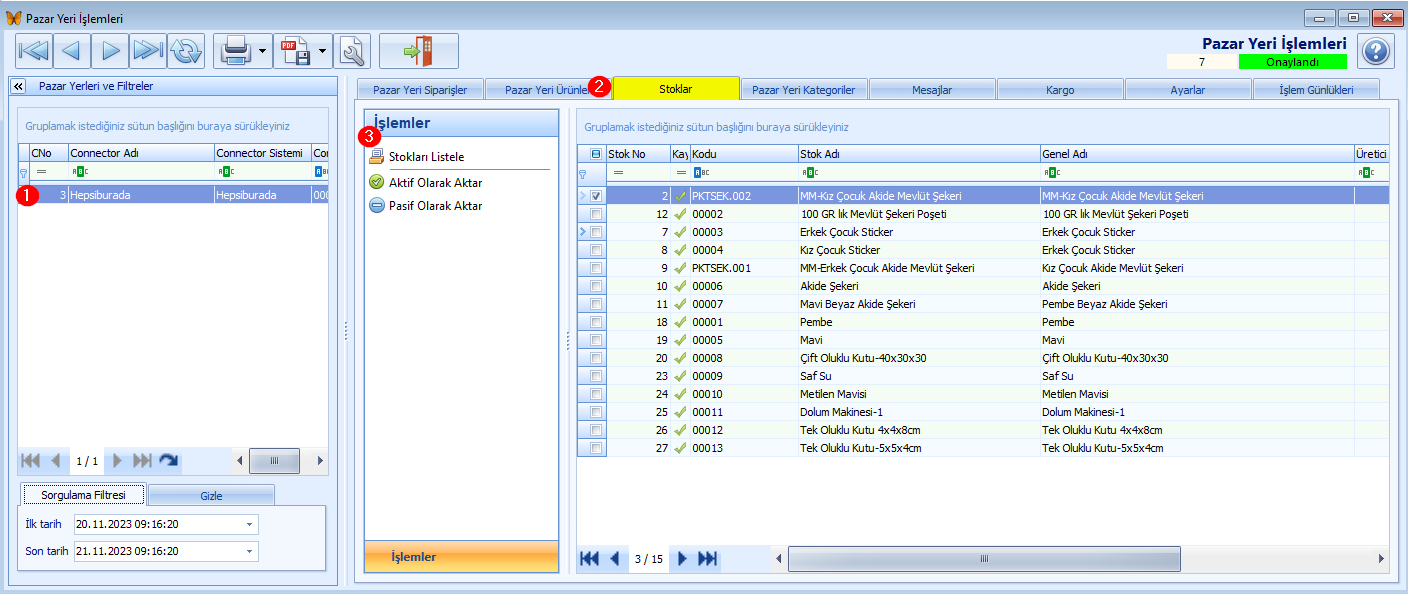Sort by Kodu column header
Viewport: 1408px width, 594px height.
[x=744, y=154]
